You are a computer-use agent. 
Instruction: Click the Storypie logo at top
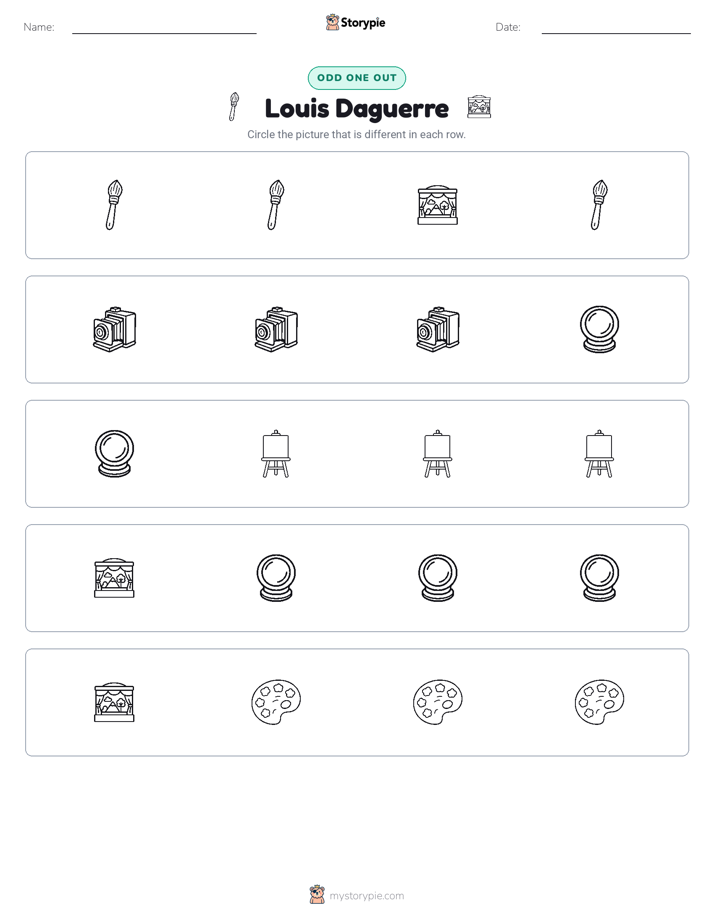(x=355, y=22)
